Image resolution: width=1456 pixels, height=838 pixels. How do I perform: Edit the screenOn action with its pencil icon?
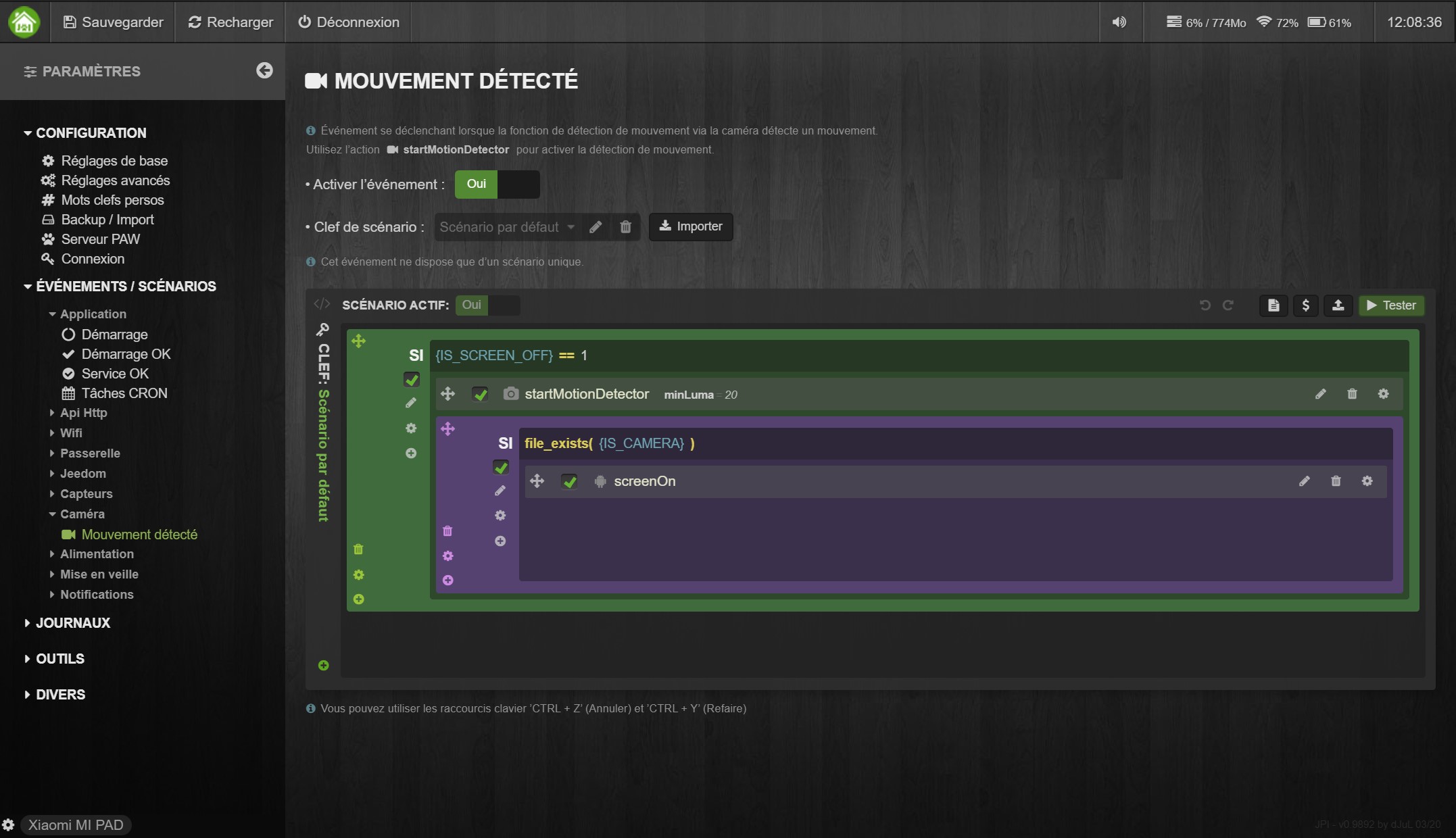coord(1304,481)
